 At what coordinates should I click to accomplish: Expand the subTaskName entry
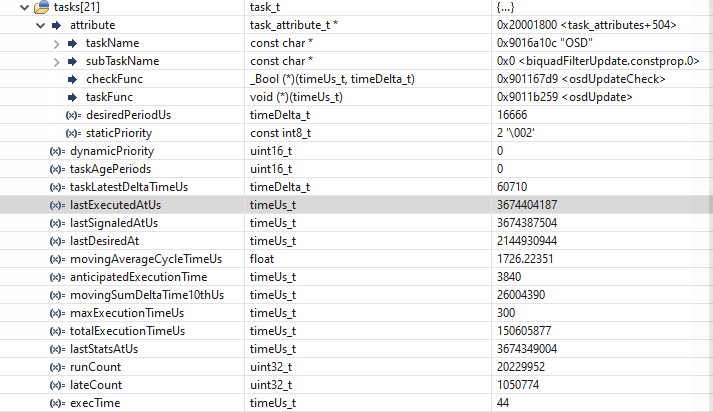coord(56,61)
